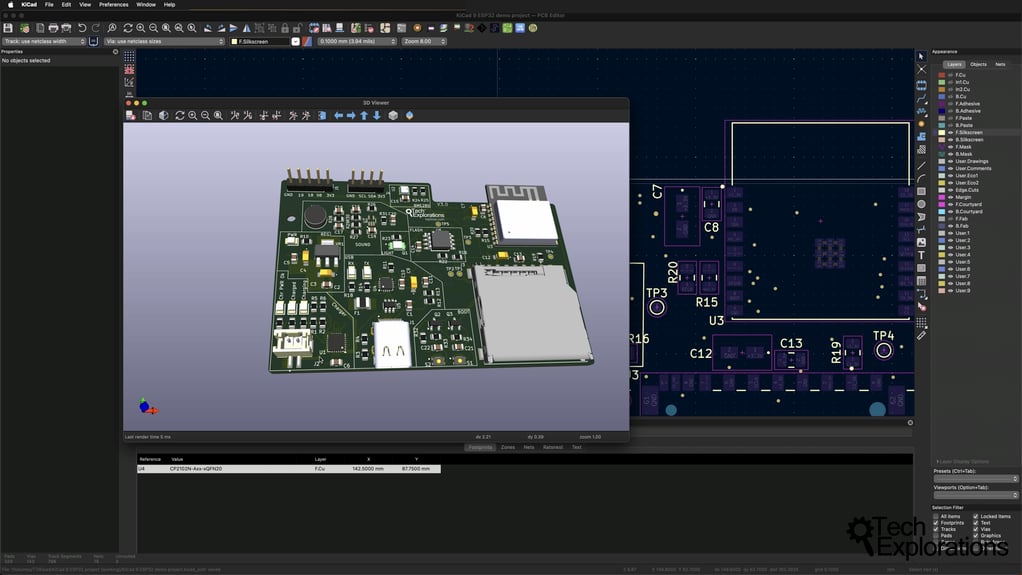Select the Route Tracks tool in right toolbar
1022x575 pixels.
click(x=921, y=97)
